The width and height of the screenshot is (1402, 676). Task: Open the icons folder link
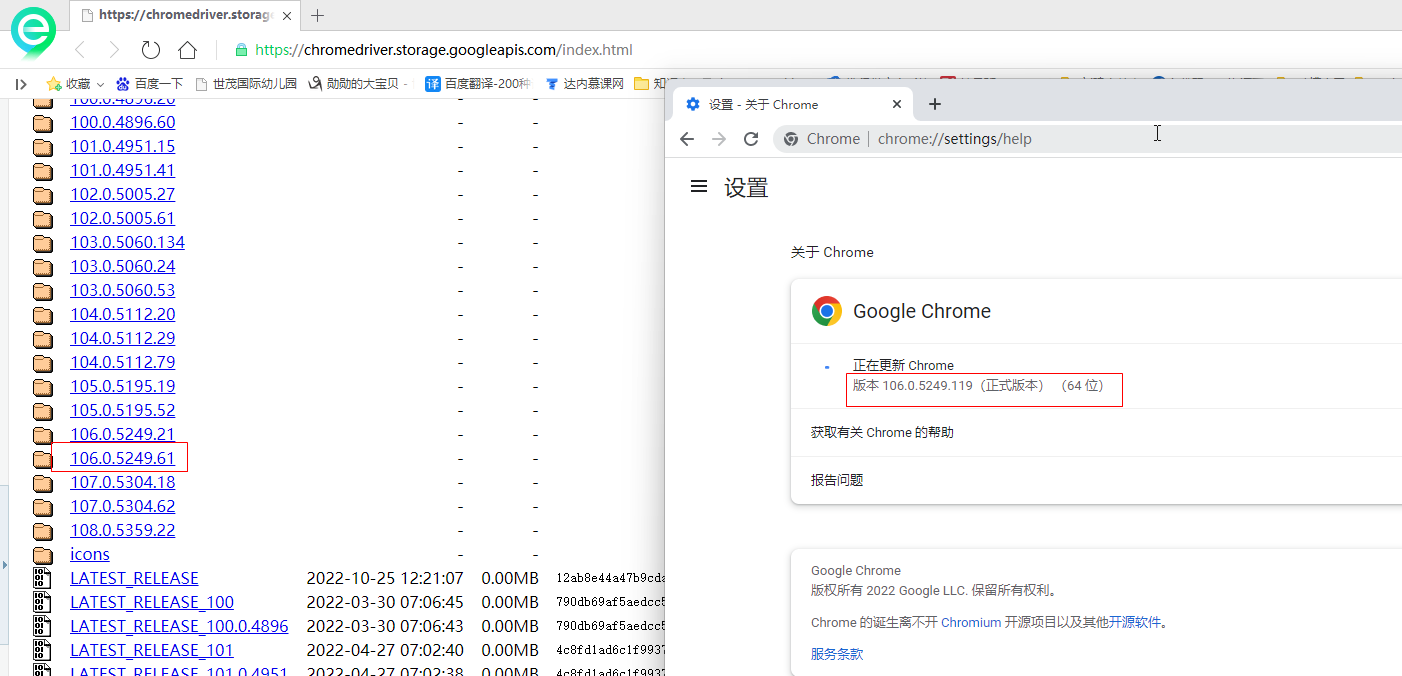90,554
